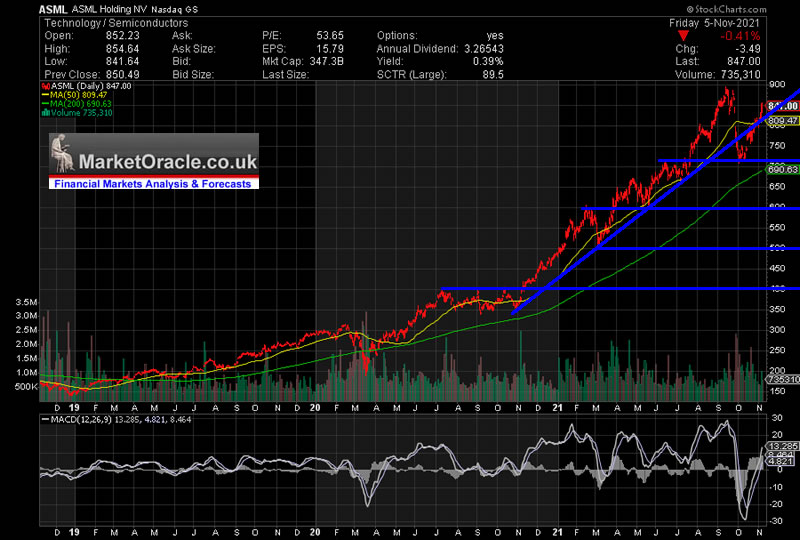
Task: Click the Financial Markets Analysis & Forecasts tagline
Action: tap(153, 184)
